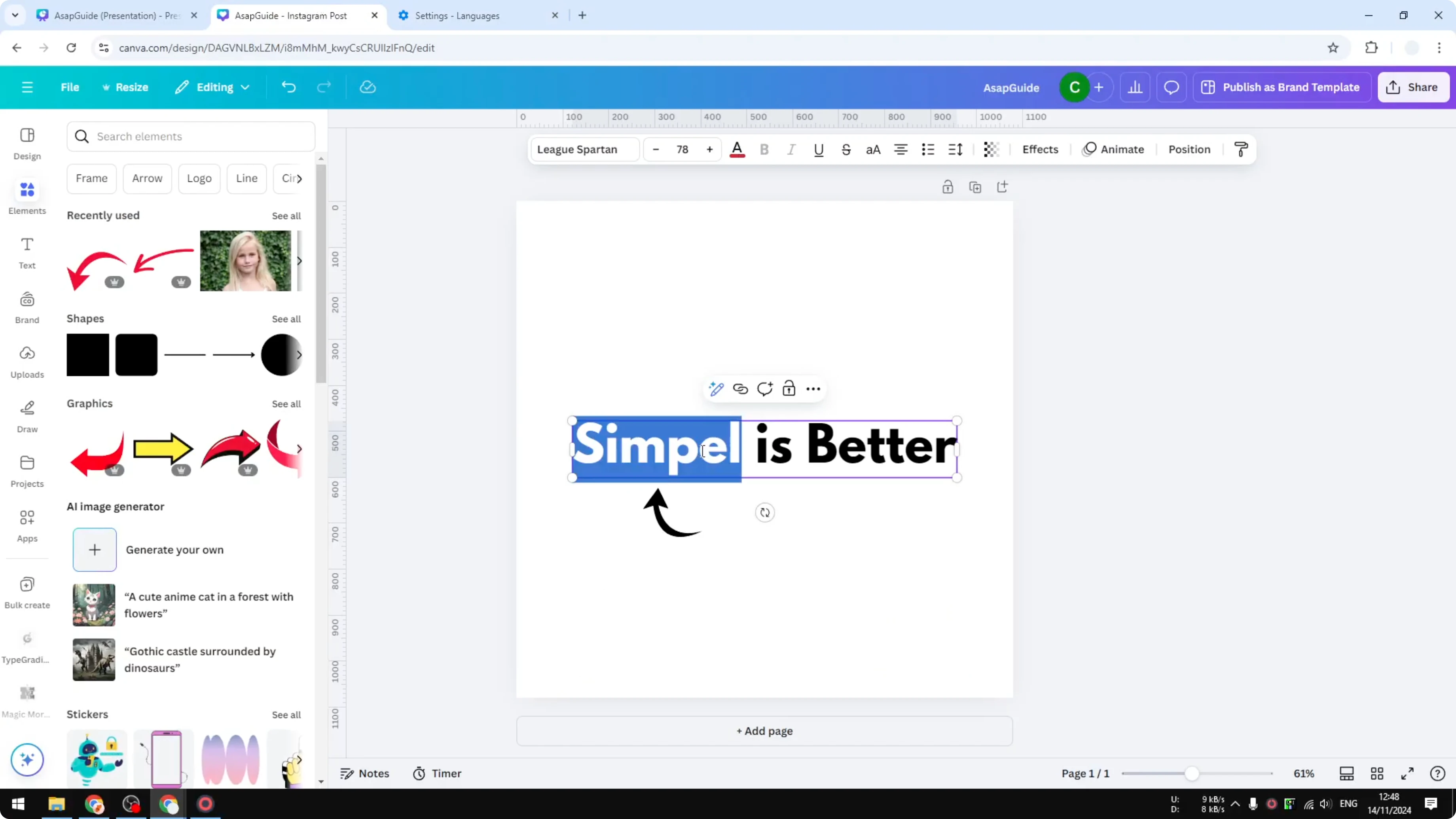Toggle underline formatting
1456x819 pixels.
pos(819,149)
